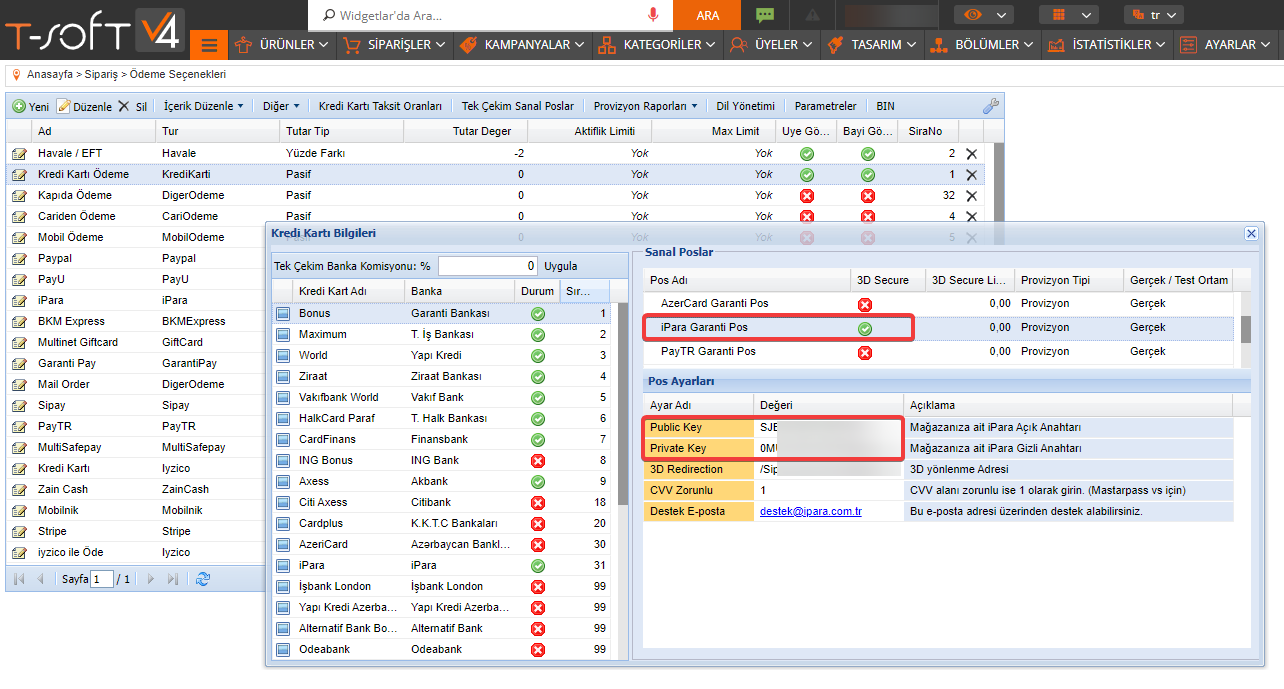1284x689 pixels.
Task: Toggle 3D Secure status for iPara Garanti Pos
Action: 865,328
